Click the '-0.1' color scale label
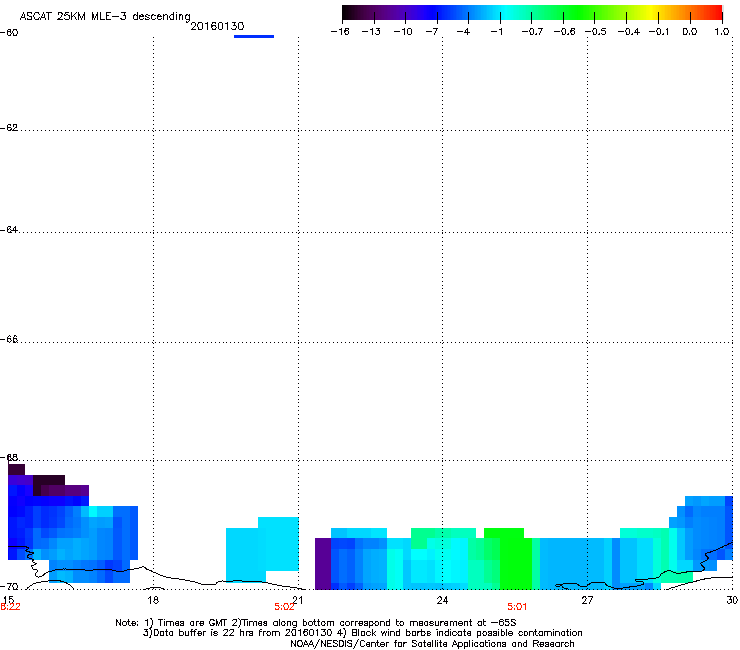 pos(659,32)
